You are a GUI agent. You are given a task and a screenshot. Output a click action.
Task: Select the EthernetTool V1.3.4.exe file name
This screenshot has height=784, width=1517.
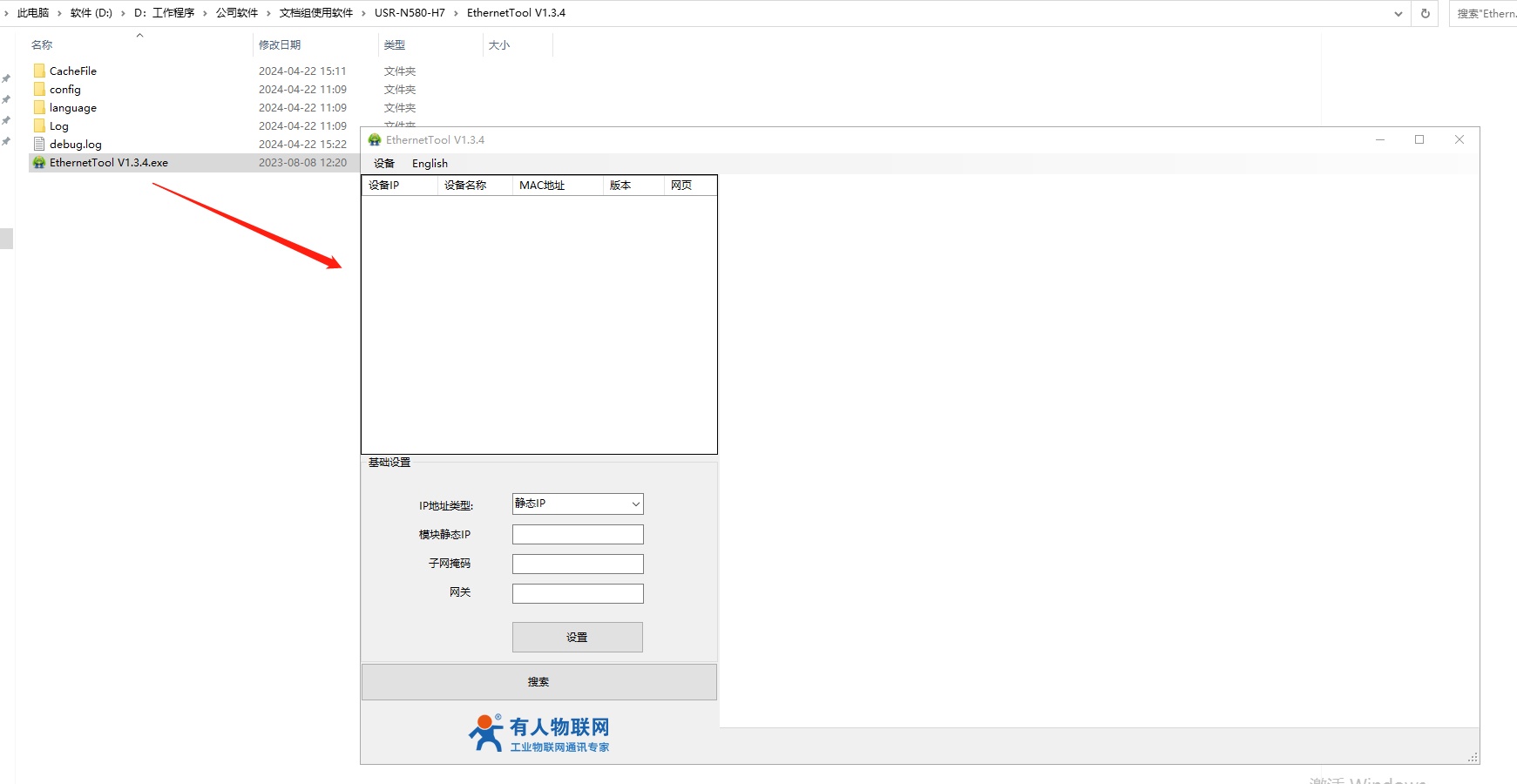[x=109, y=162]
